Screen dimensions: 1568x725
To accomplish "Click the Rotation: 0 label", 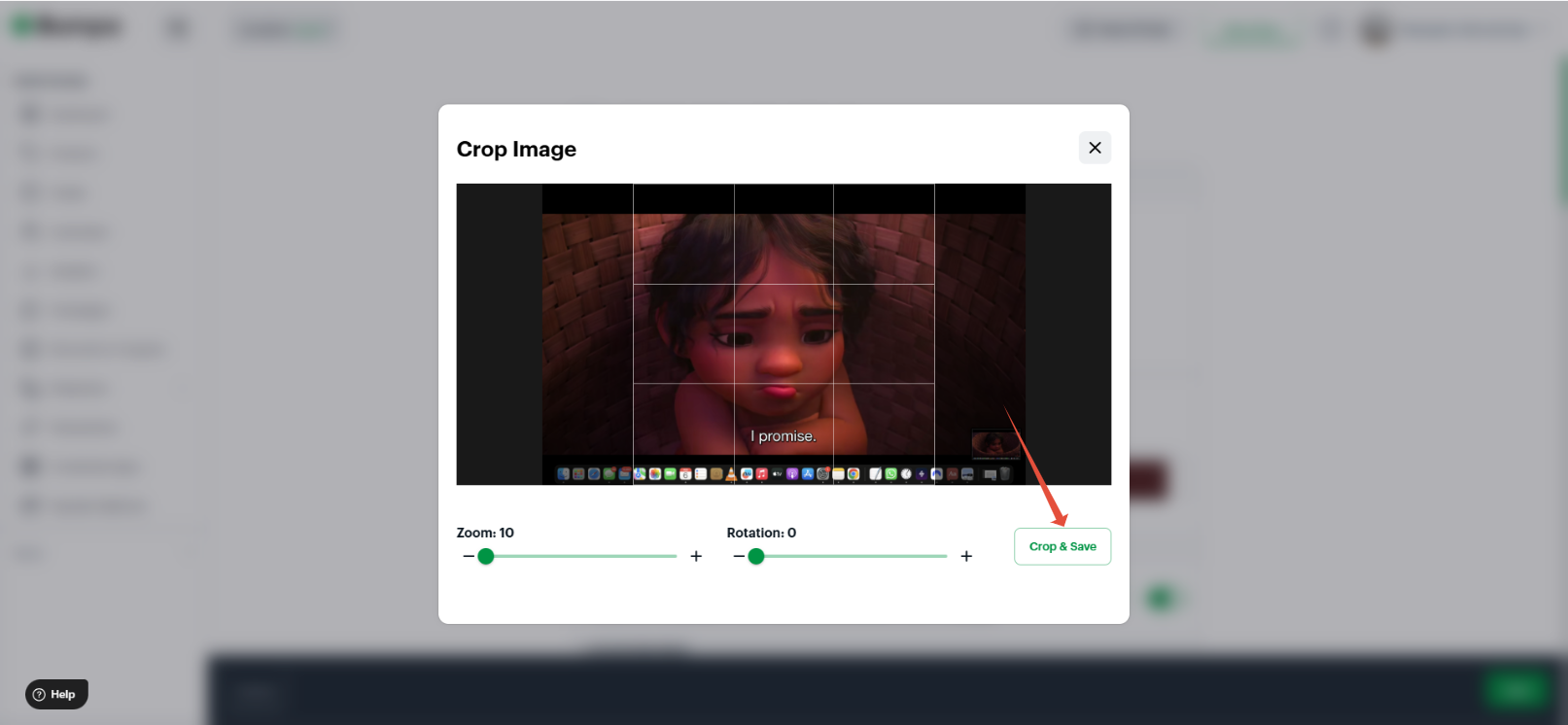I will pos(761,533).
